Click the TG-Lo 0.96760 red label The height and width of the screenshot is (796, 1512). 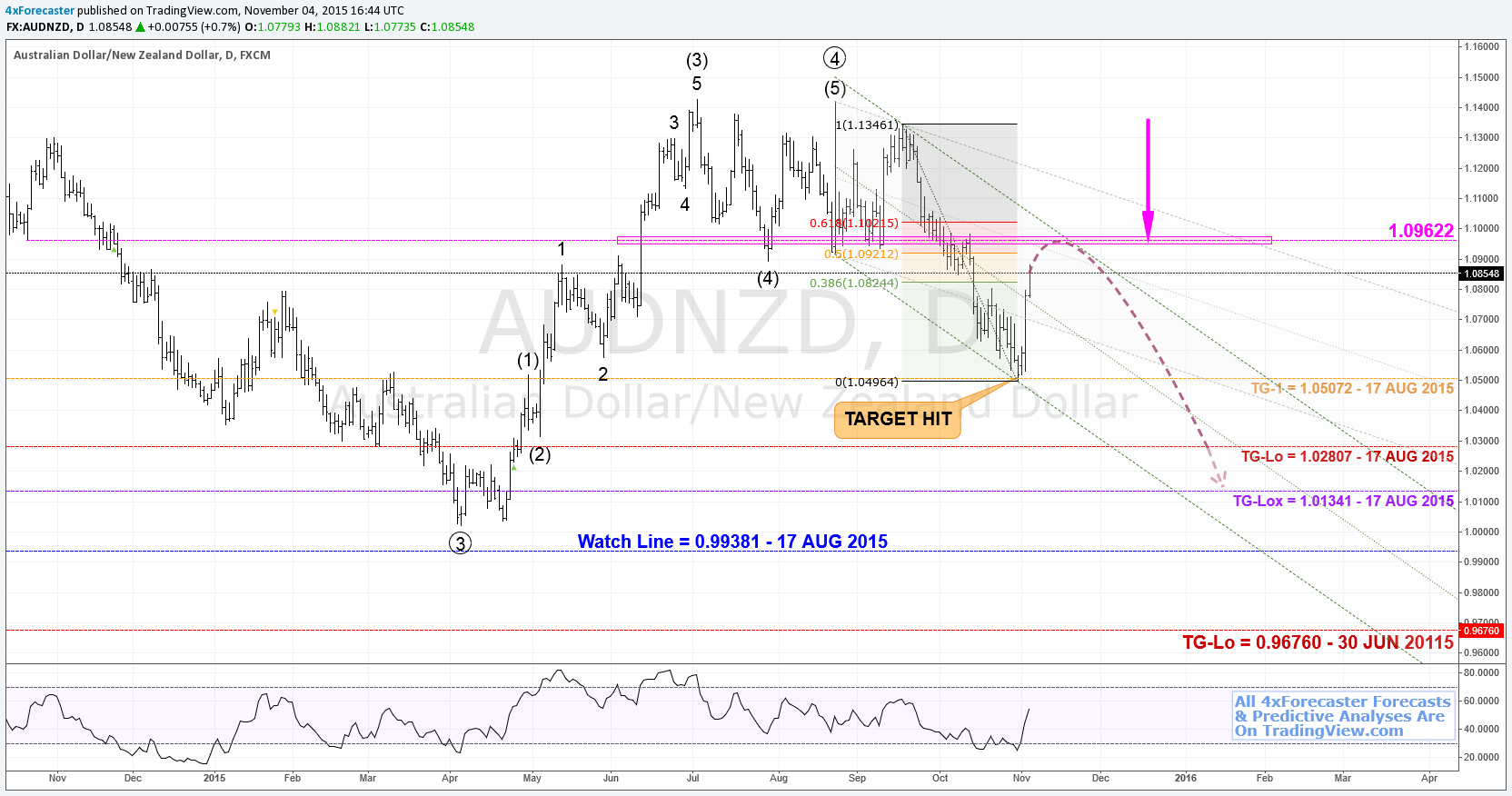pyautogui.click(x=1318, y=642)
